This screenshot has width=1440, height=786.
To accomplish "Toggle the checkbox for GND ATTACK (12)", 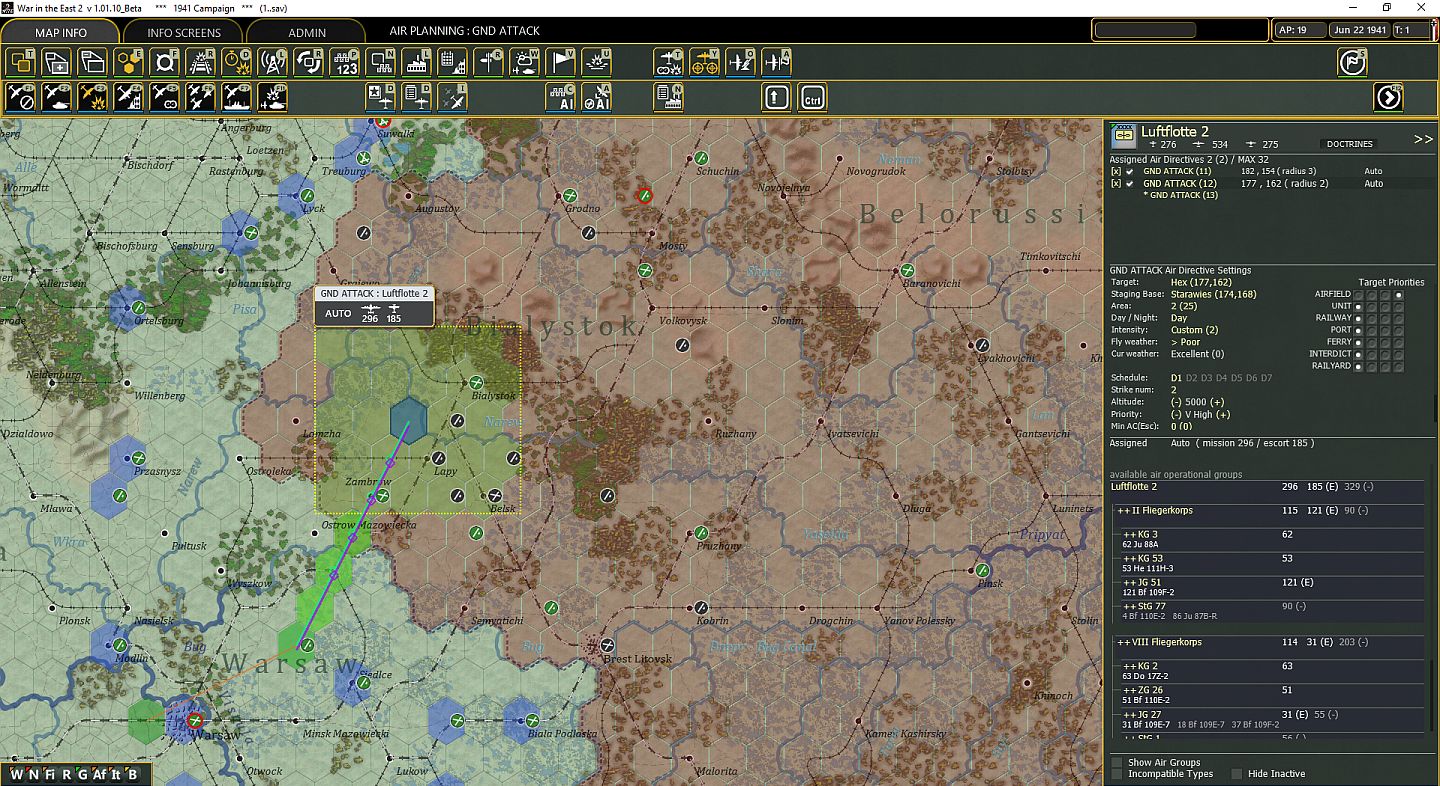I will tap(1130, 184).
